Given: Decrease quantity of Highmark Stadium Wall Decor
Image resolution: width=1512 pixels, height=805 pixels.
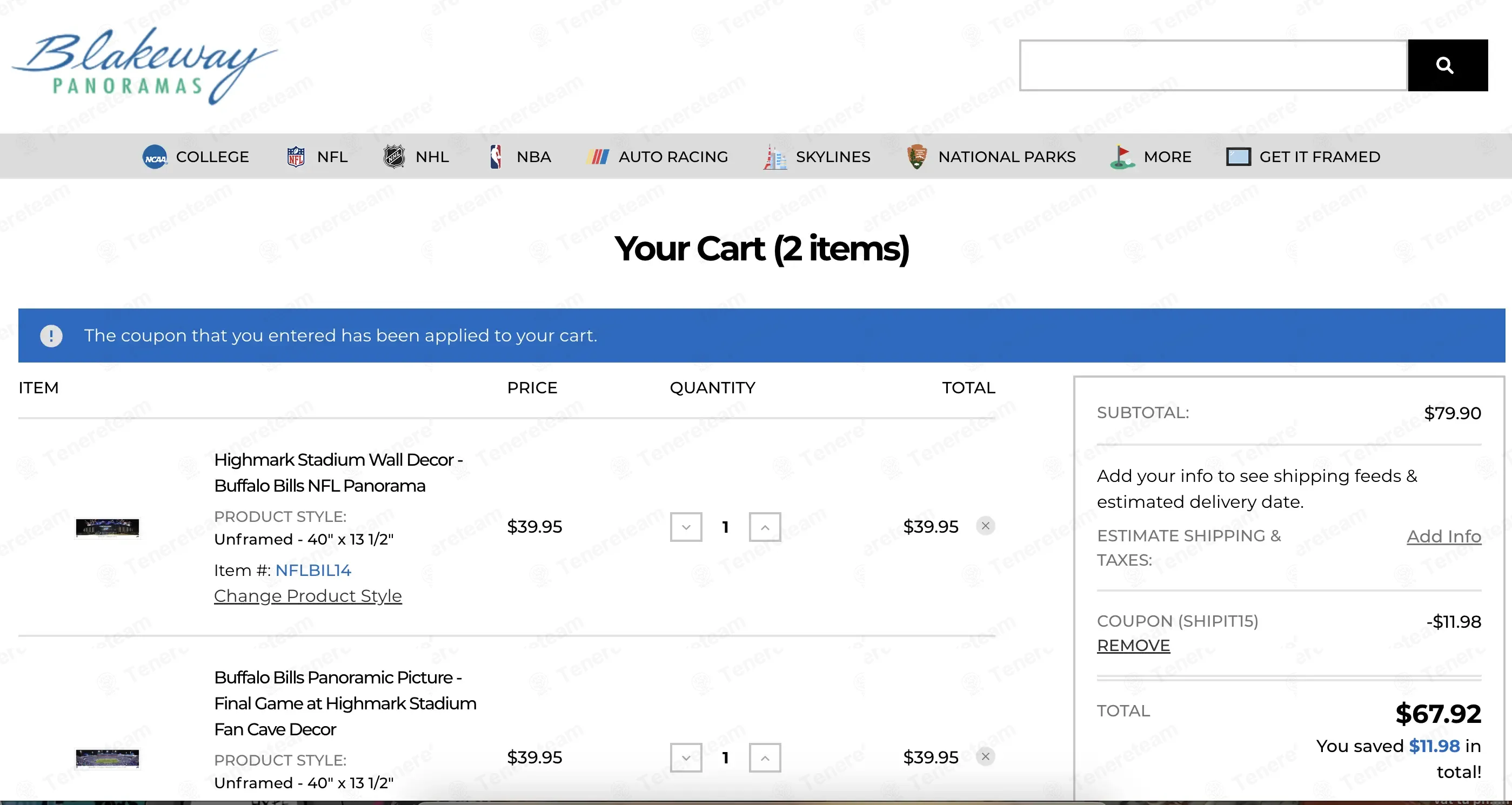Looking at the screenshot, I should (x=686, y=527).
